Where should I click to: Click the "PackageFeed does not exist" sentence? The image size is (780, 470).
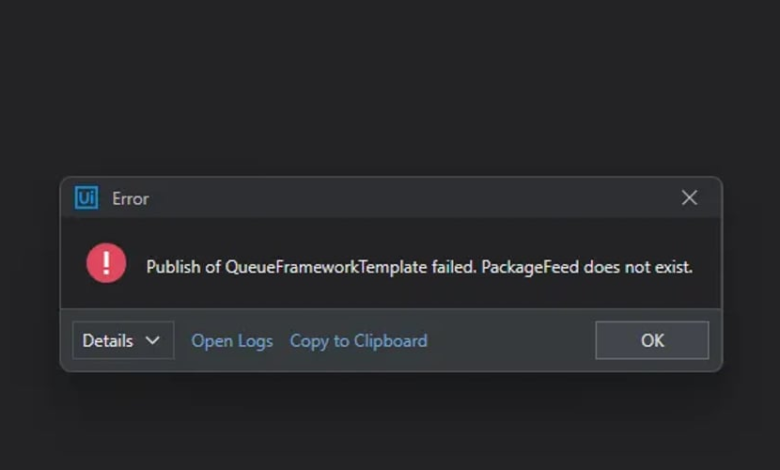(586, 267)
